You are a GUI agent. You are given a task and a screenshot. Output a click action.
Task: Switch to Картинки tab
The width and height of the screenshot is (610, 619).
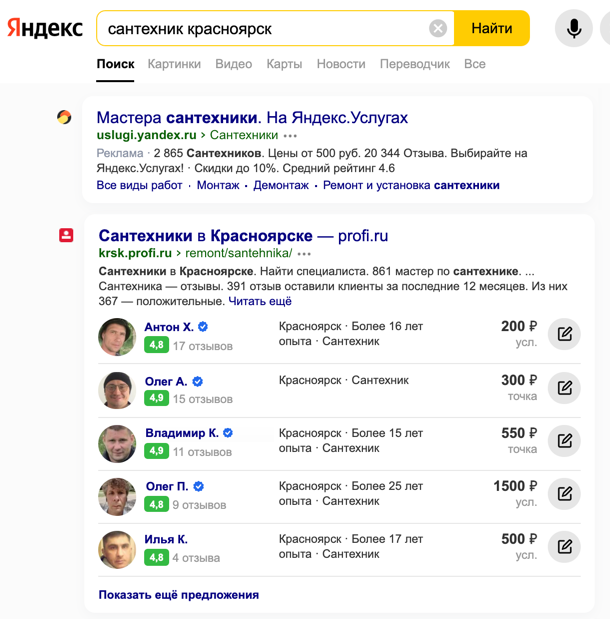[x=174, y=64]
